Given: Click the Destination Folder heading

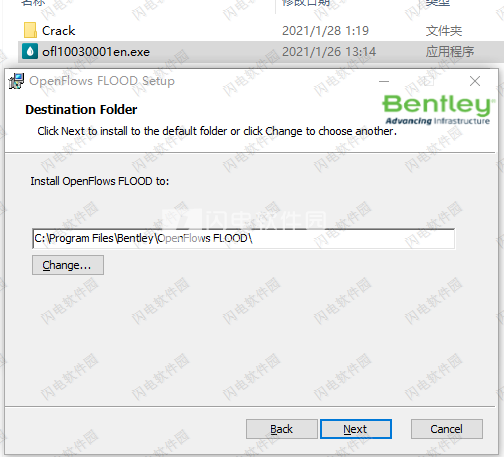Looking at the screenshot, I should [x=81, y=110].
